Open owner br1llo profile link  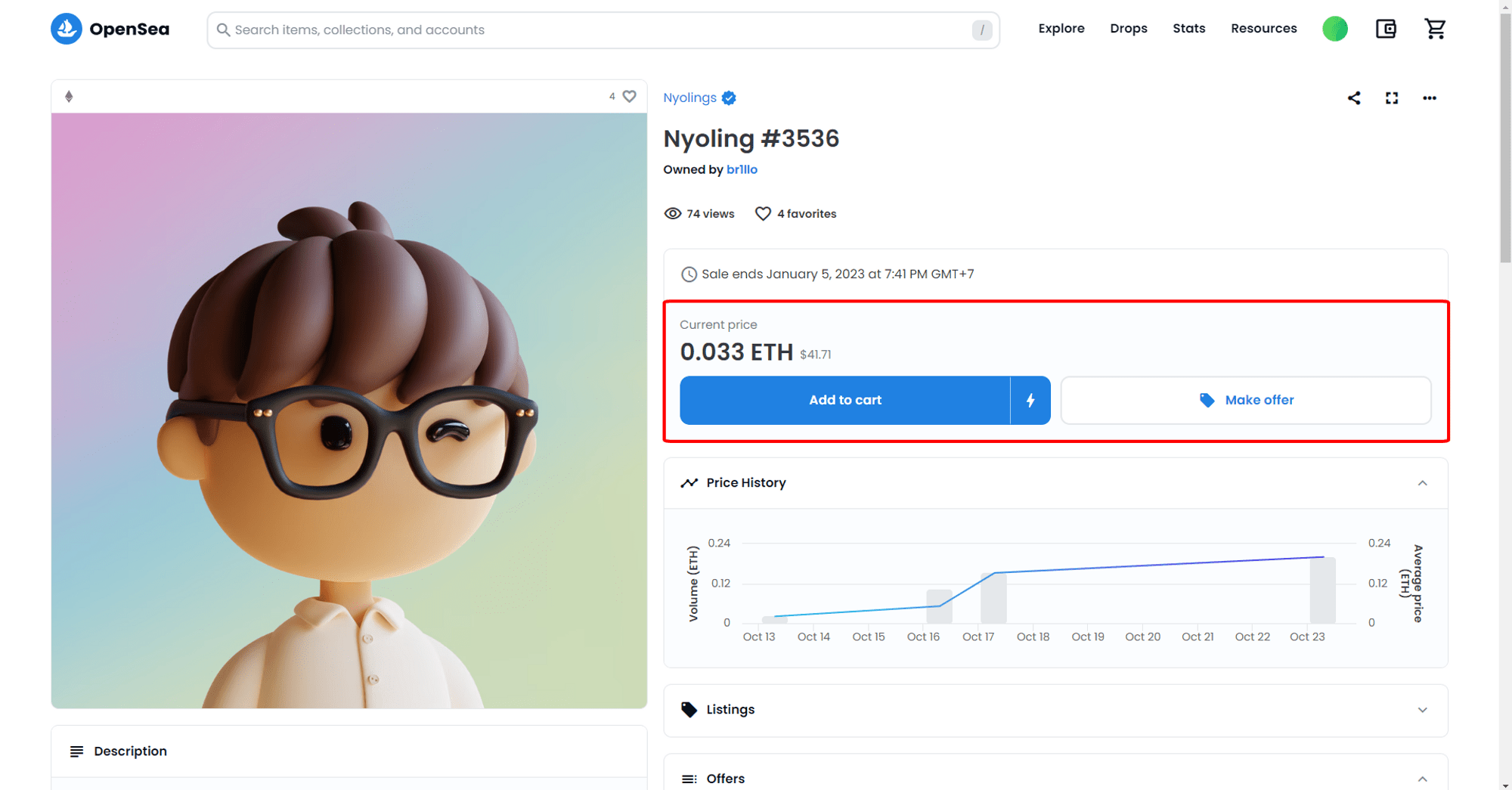pos(742,170)
